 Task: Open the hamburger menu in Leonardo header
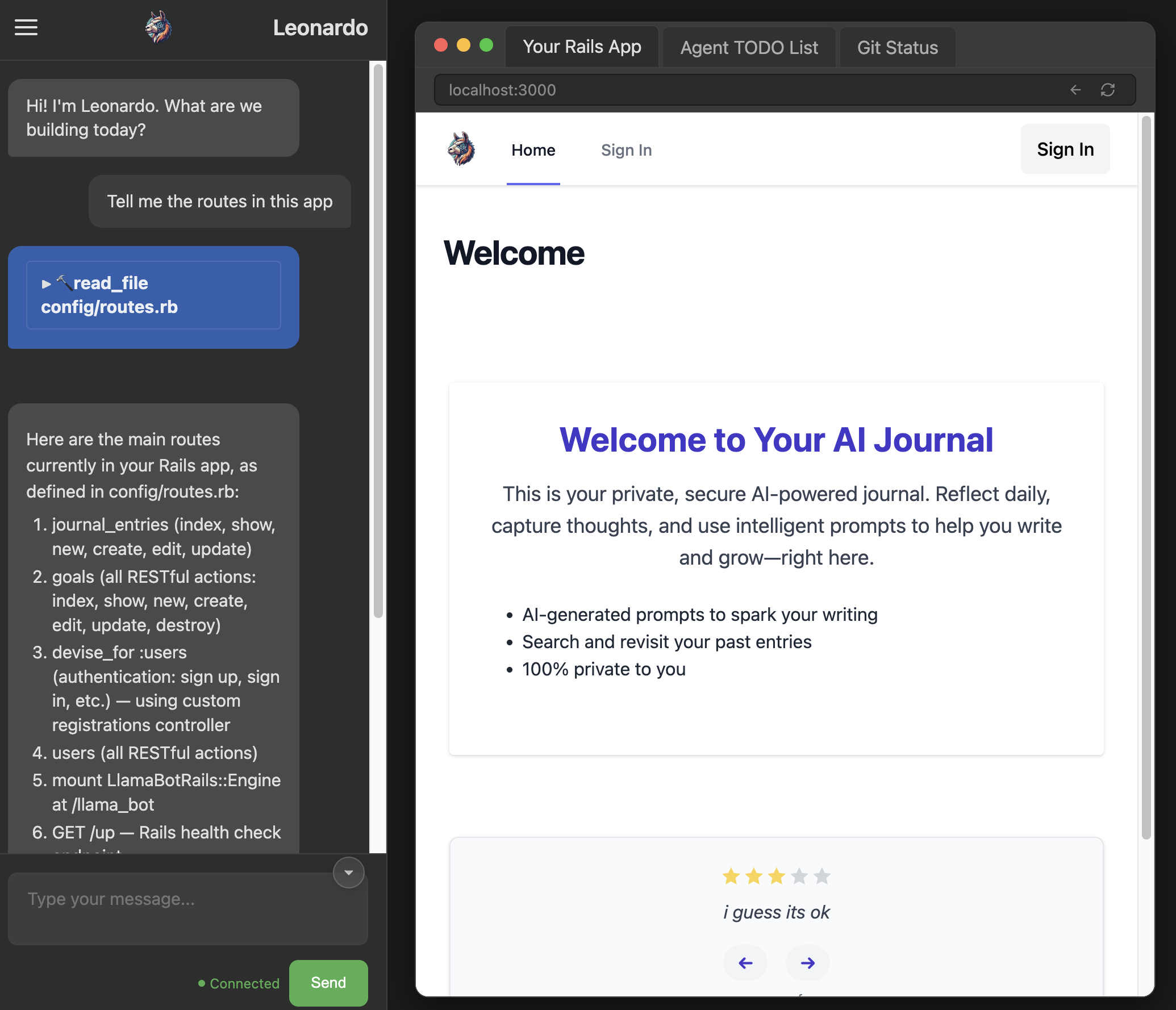tap(26, 27)
